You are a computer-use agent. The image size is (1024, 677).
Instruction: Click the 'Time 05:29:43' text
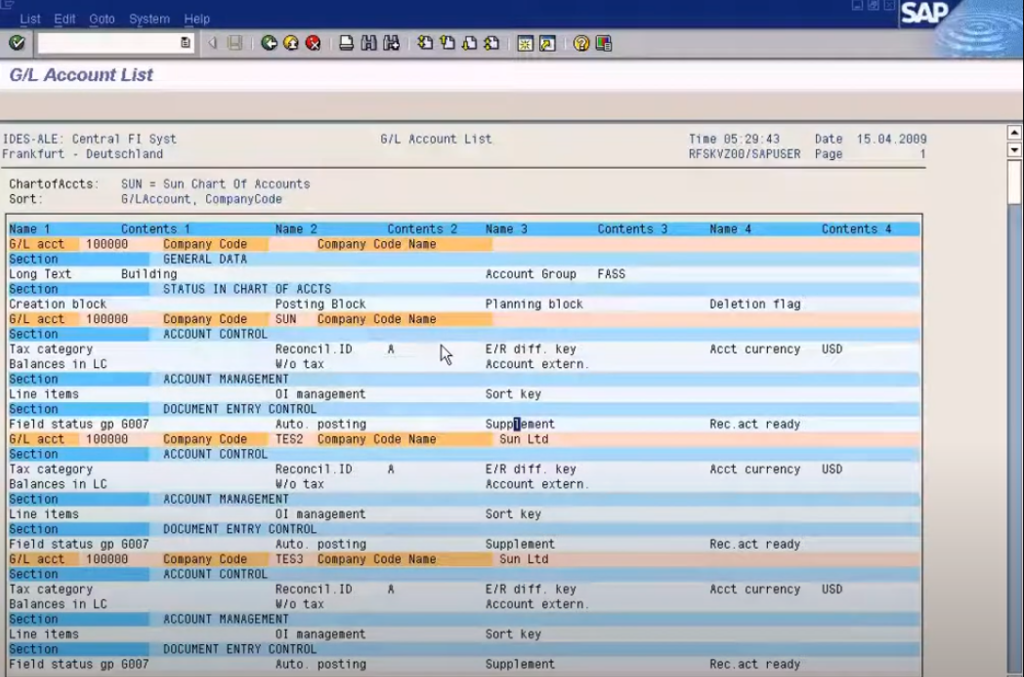click(734, 139)
